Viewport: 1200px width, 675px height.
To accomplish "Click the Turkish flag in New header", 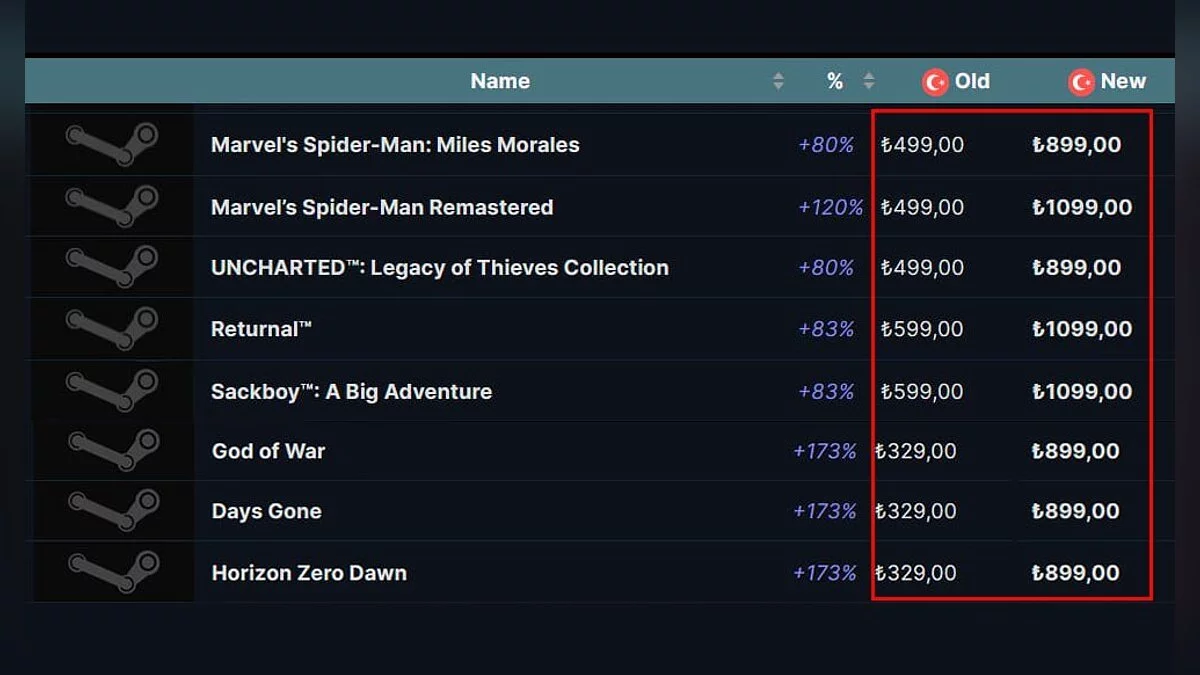I will (1081, 82).
